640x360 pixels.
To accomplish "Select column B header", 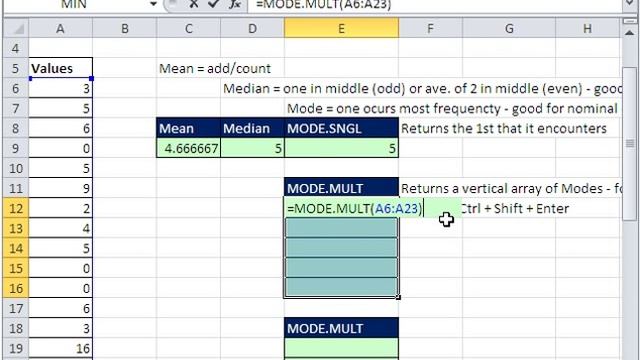I will click(124, 29).
